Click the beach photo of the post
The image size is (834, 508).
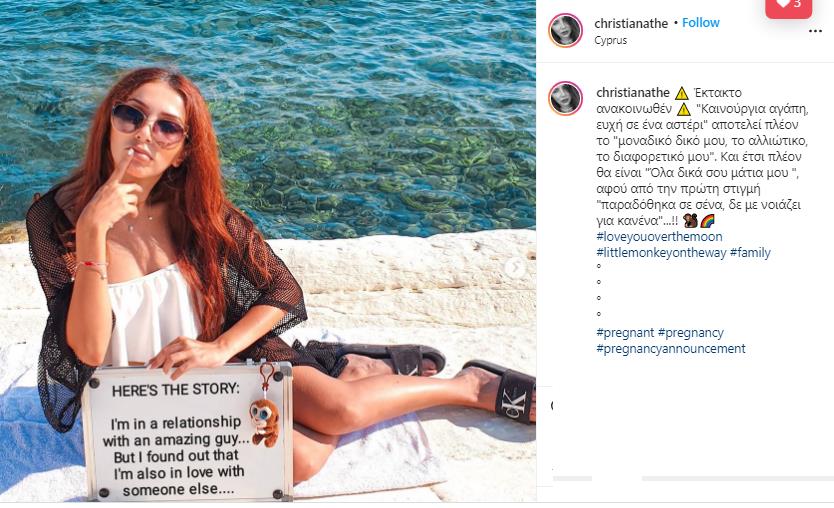tap(268, 251)
